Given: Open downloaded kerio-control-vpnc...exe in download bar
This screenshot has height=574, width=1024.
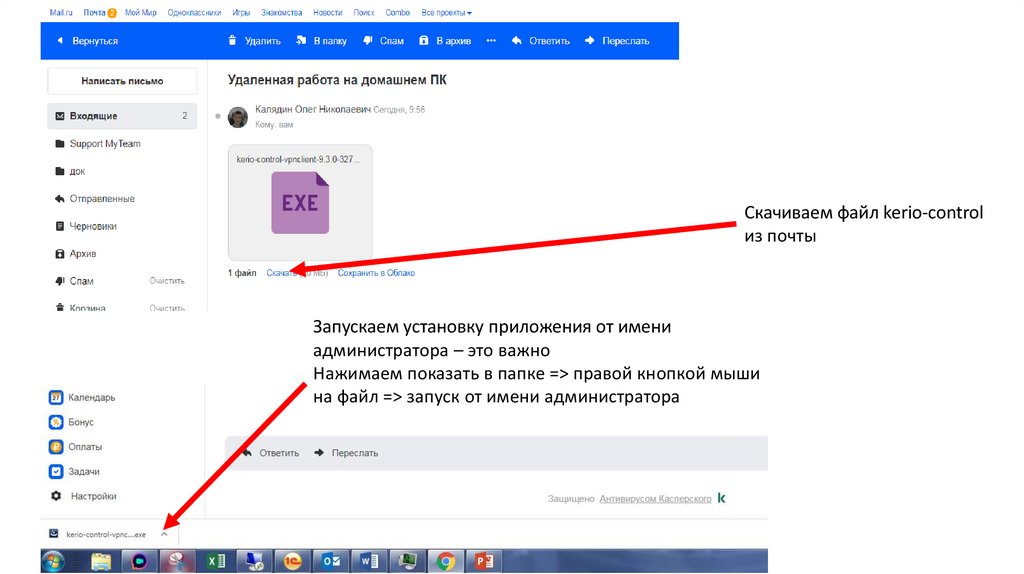Looking at the screenshot, I should 98,534.
